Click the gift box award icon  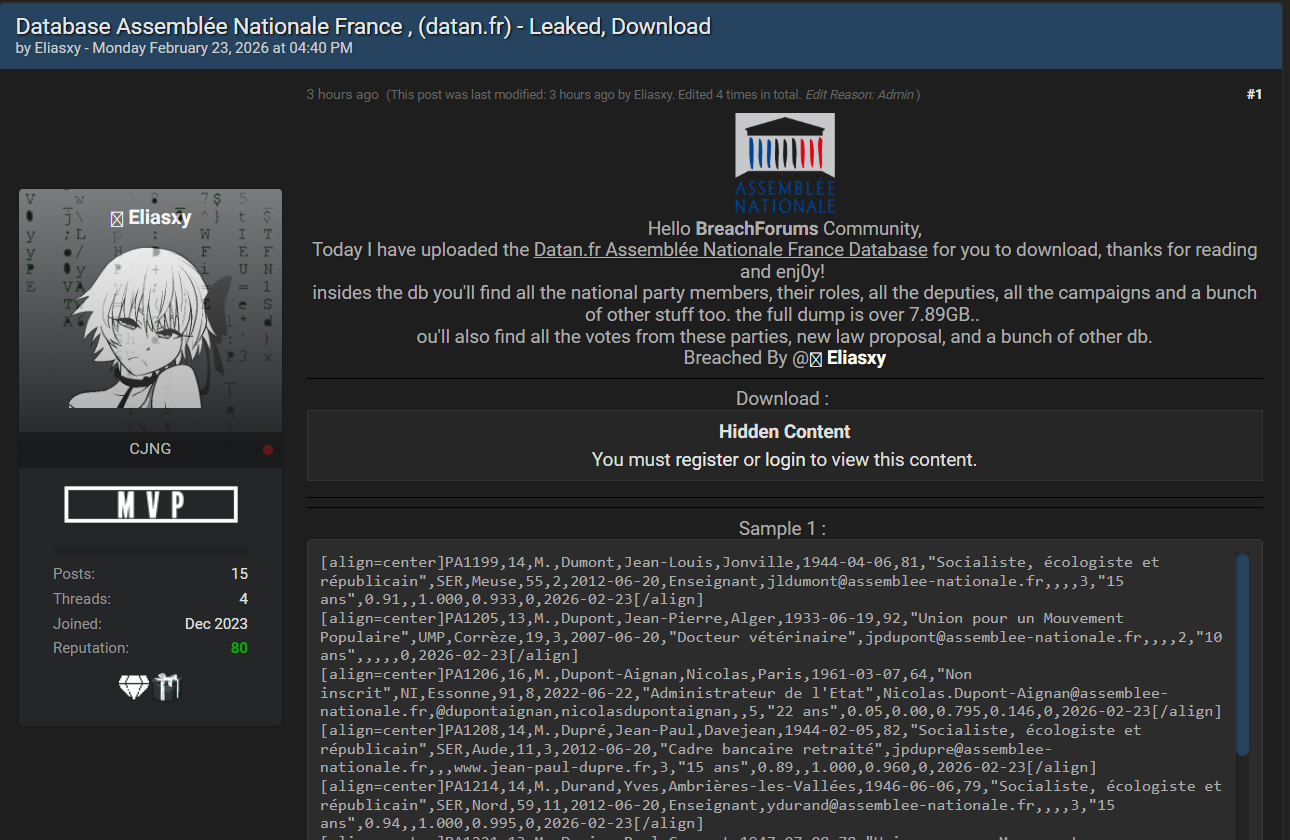168,687
